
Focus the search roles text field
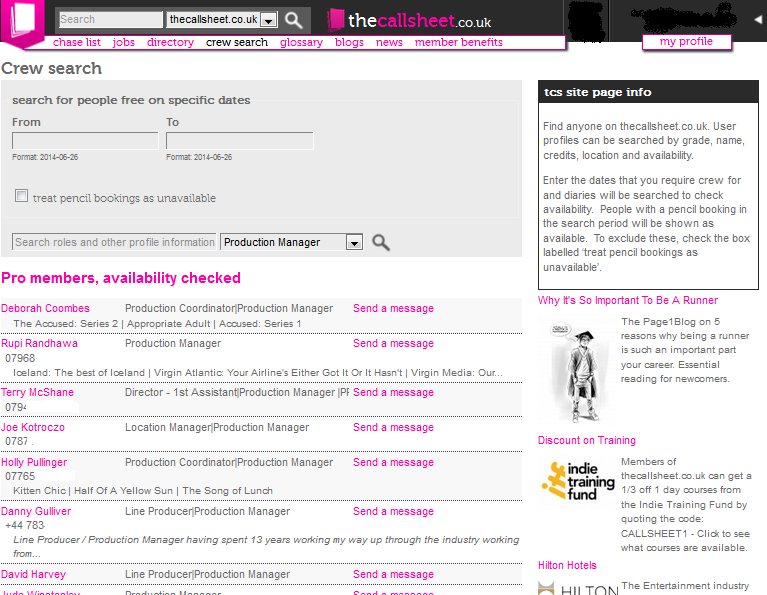click(114, 242)
